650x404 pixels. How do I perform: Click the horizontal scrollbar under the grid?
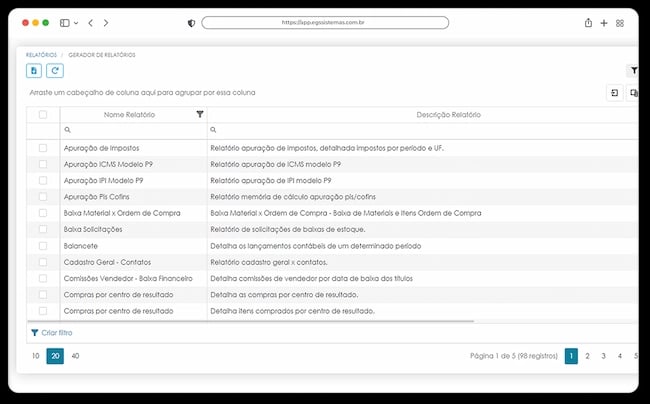[251, 321]
